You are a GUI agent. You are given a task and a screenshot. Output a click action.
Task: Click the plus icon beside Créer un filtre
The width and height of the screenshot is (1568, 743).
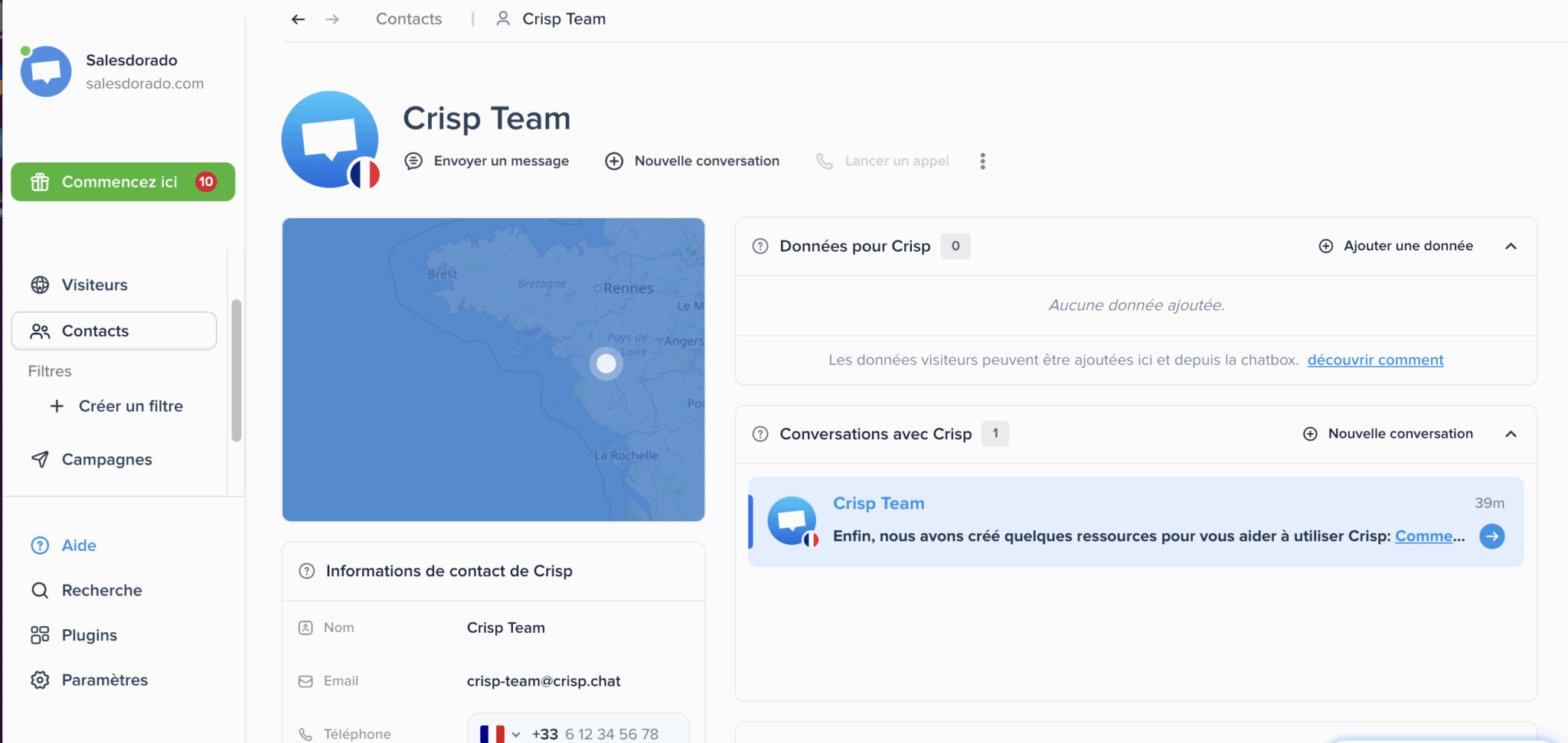(x=57, y=406)
